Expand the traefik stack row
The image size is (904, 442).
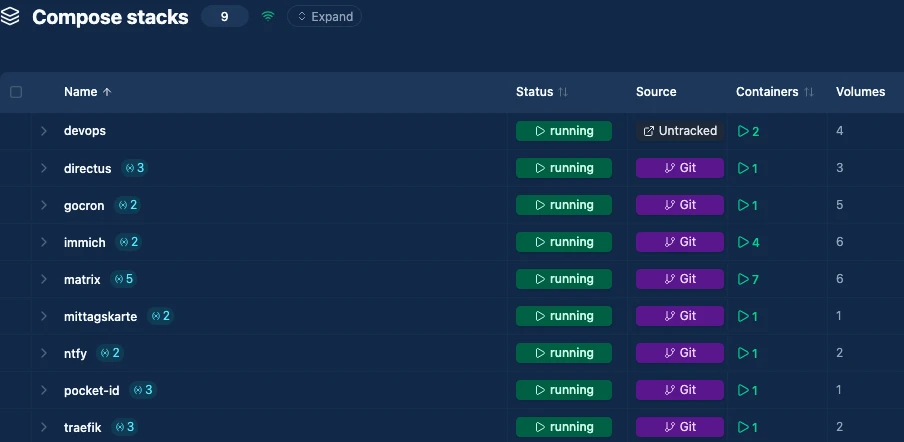pos(44,427)
